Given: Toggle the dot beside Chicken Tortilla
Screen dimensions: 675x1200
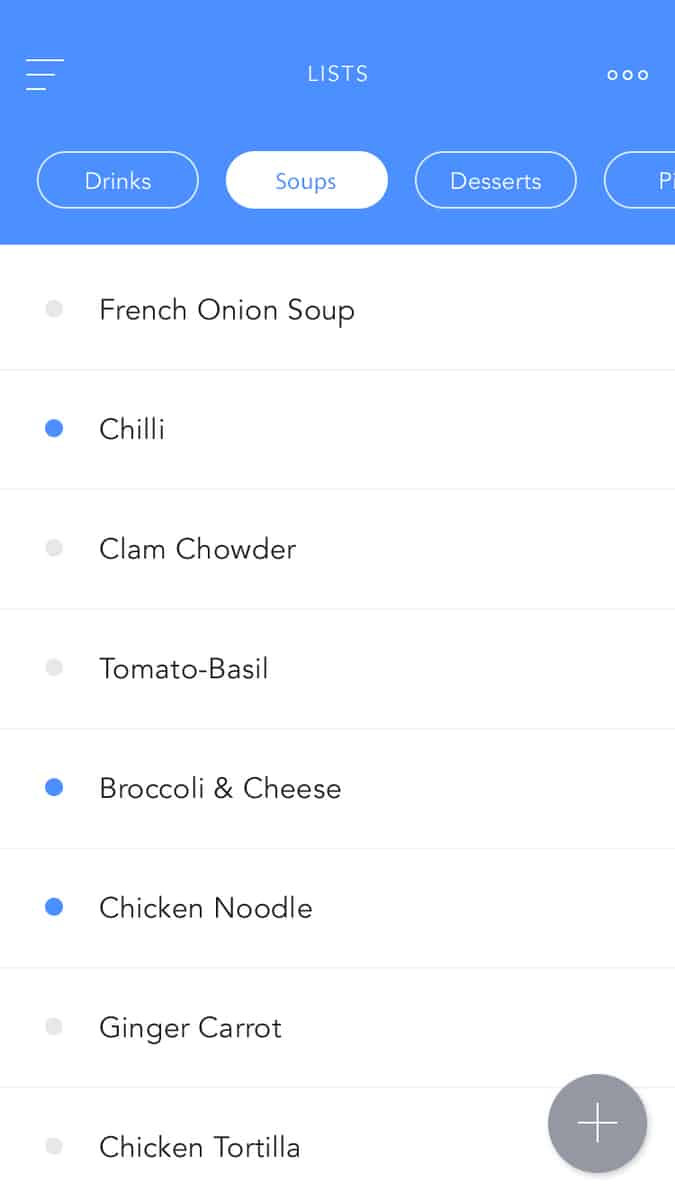Looking at the screenshot, I should (x=54, y=1146).
